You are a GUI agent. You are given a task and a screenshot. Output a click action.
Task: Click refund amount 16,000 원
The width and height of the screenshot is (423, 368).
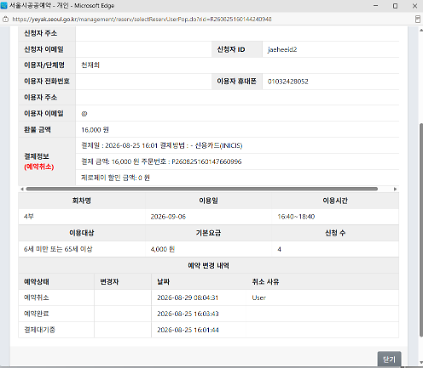click(95, 130)
